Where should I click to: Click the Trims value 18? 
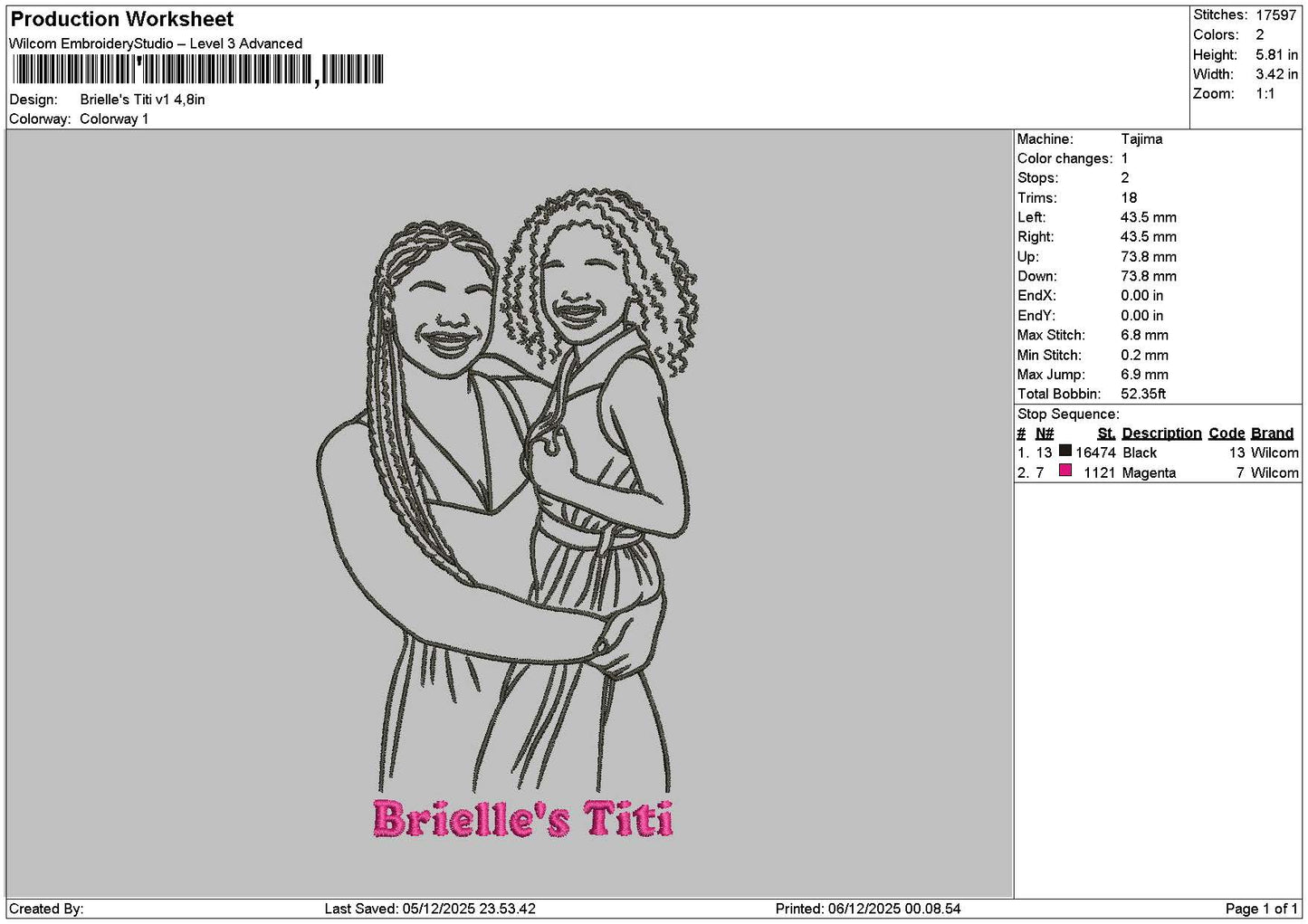[x=1129, y=197]
